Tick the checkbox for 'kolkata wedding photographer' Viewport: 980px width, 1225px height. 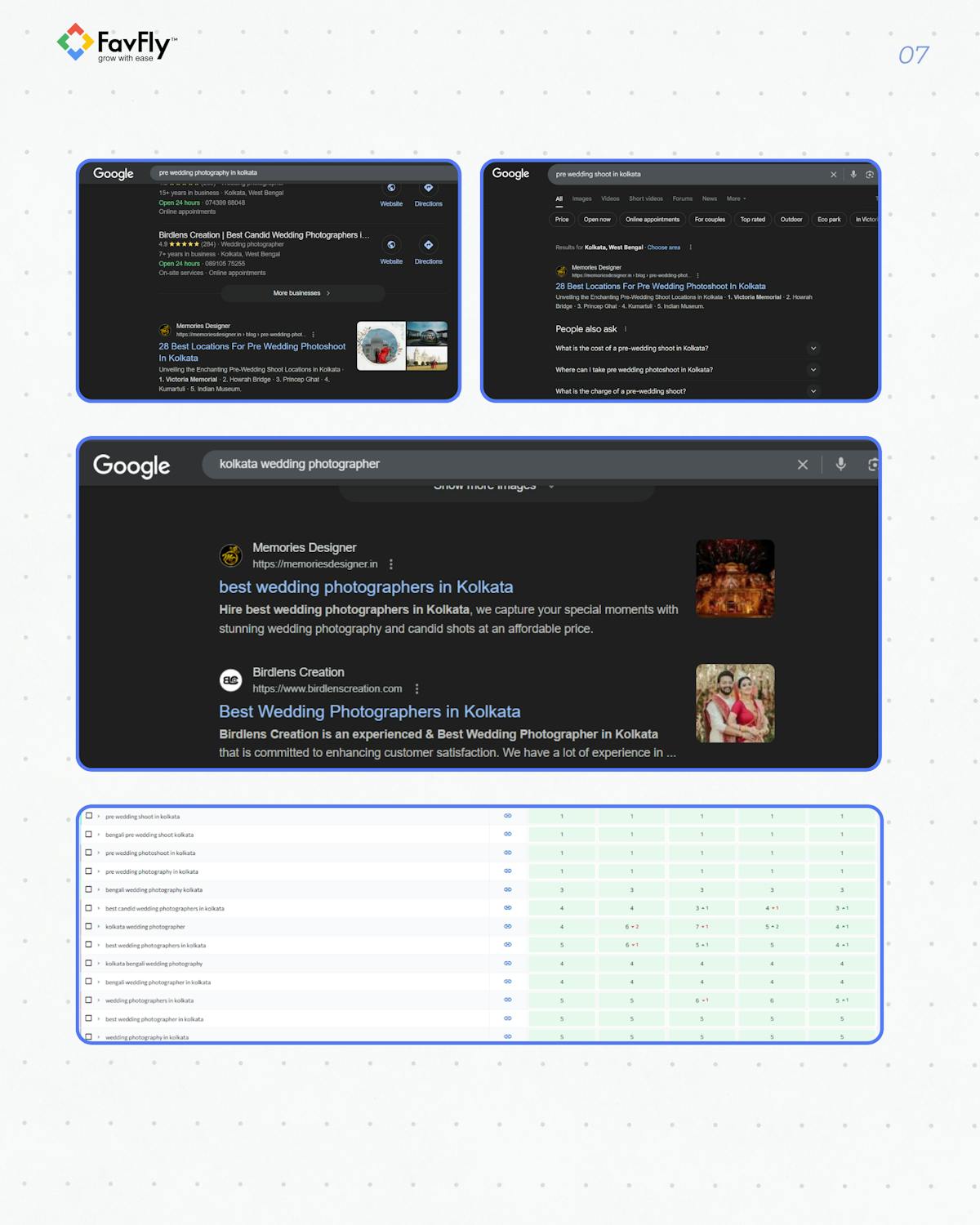click(90, 926)
